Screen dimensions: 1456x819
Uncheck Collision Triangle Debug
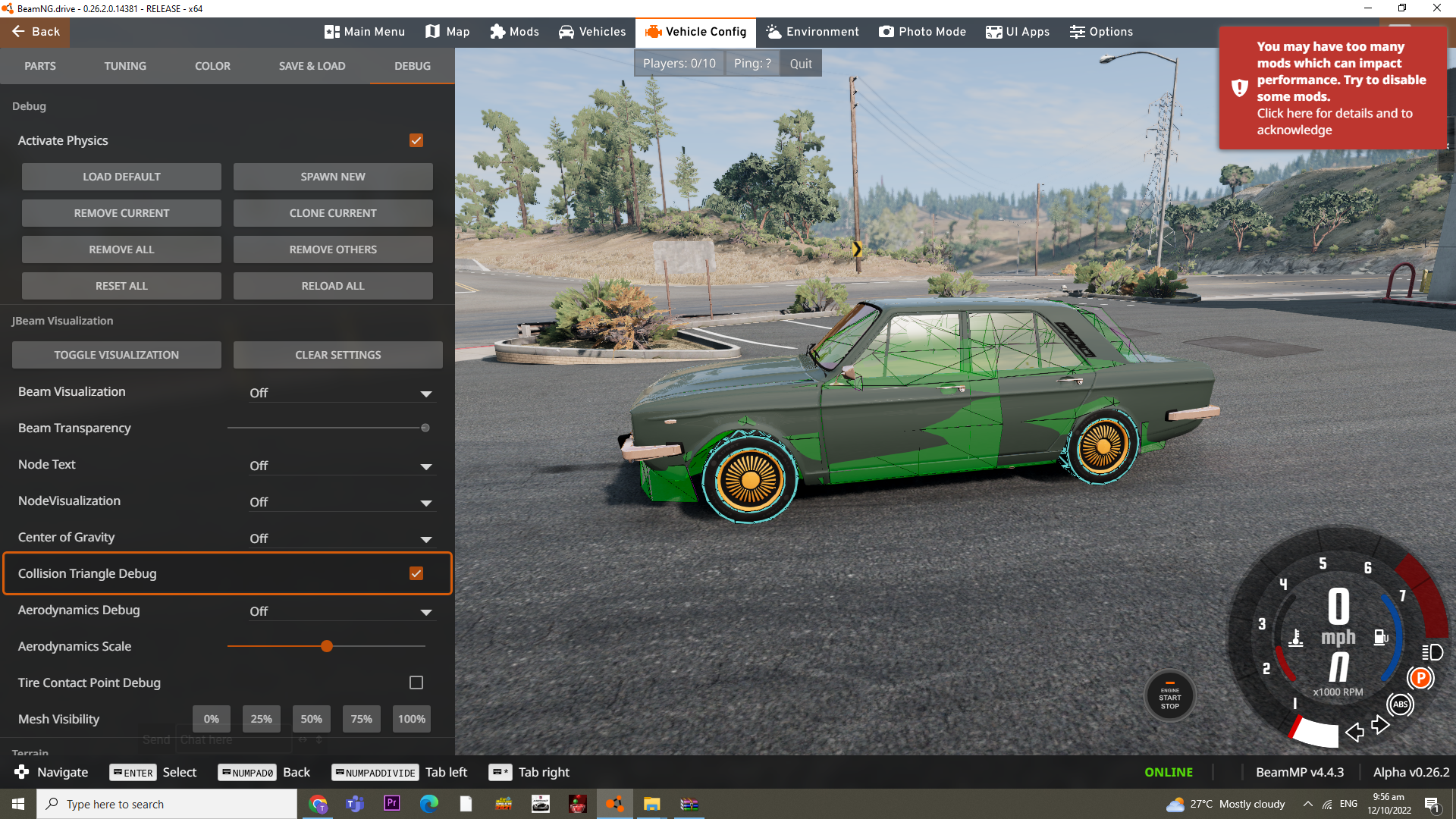coord(416,573)
